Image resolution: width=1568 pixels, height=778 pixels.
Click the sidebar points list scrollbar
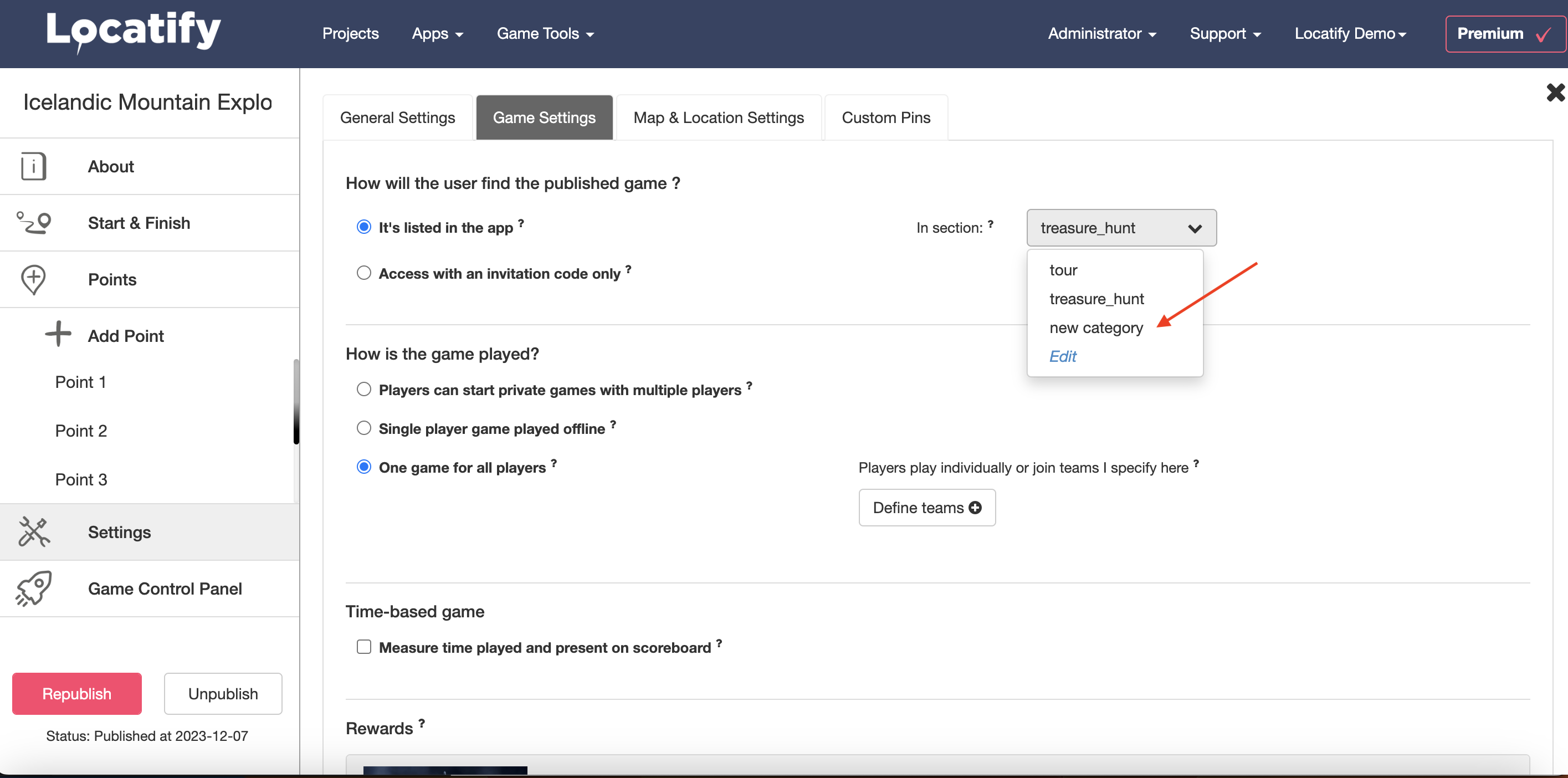[x=296, y=402]
